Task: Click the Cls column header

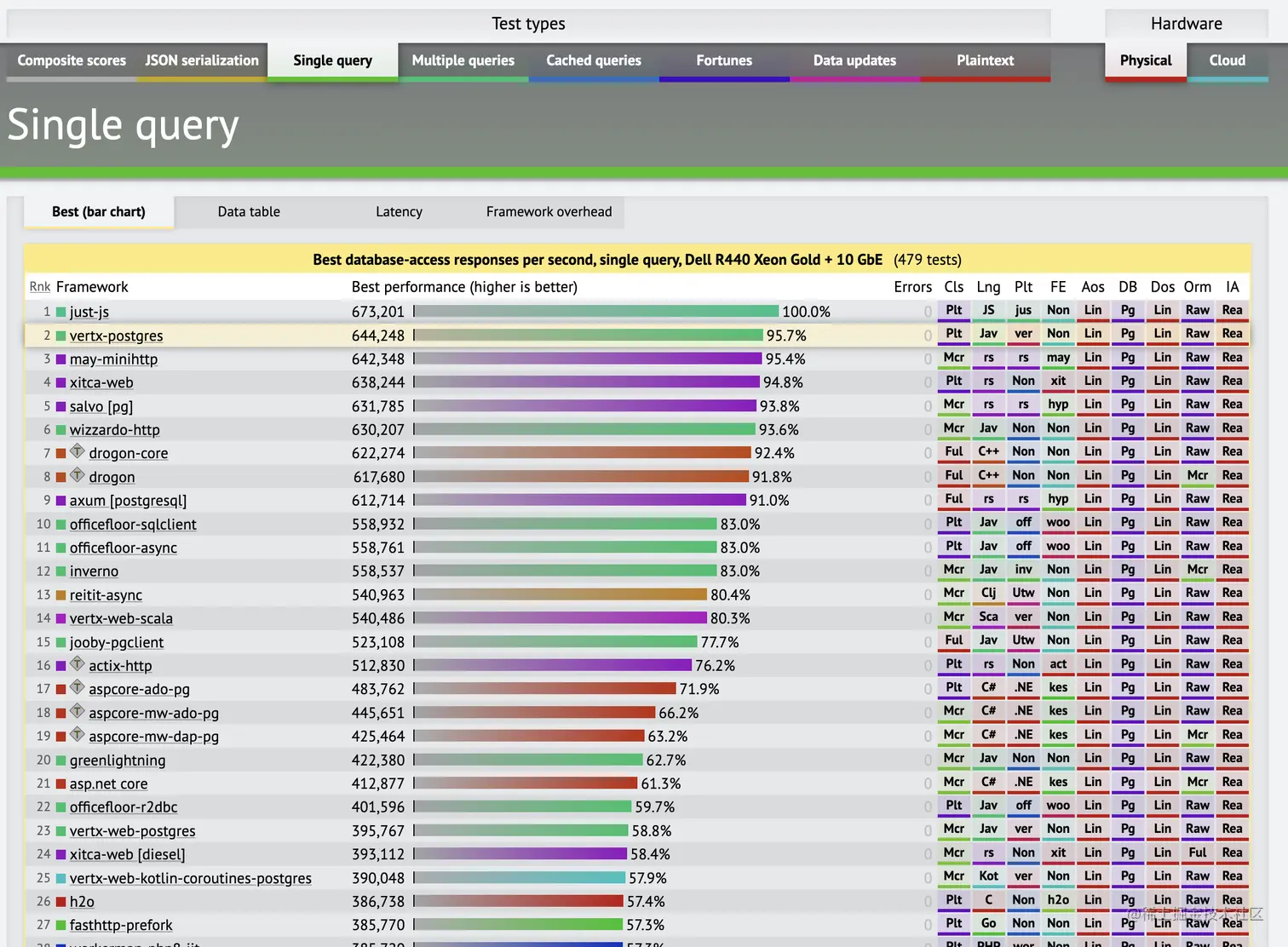Action: click(x=954, y=287)
